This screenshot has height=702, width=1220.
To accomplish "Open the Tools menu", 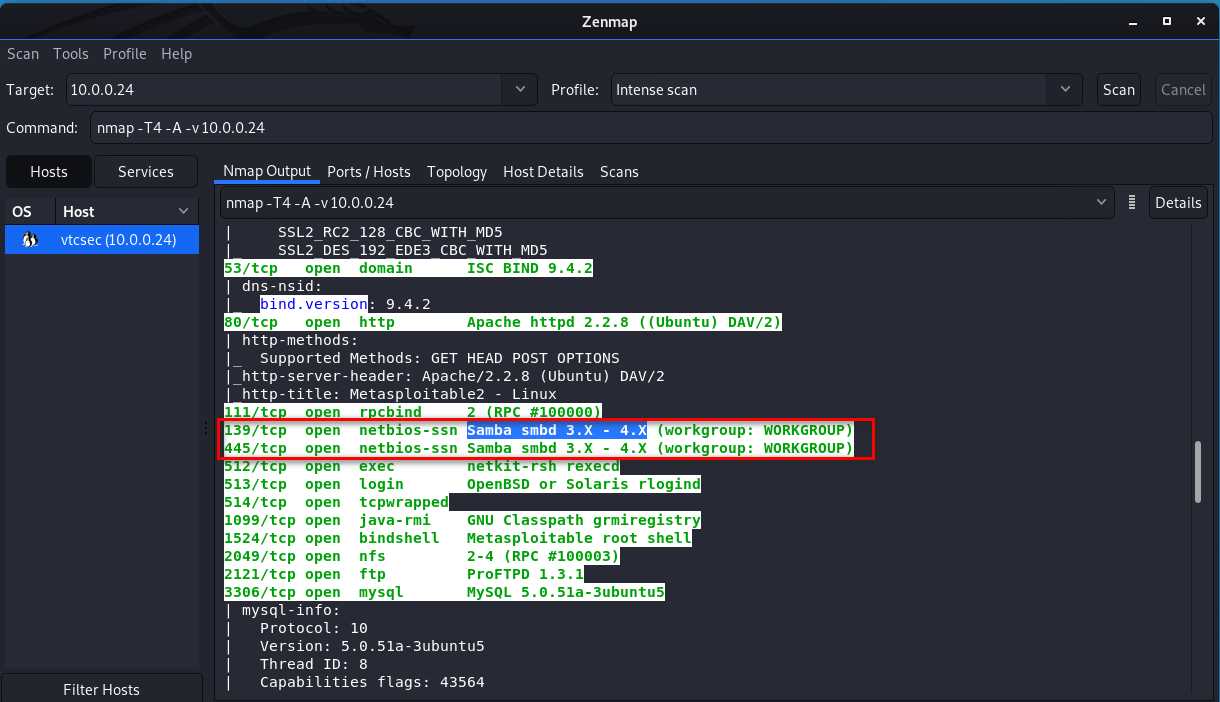I will point(71,54).
